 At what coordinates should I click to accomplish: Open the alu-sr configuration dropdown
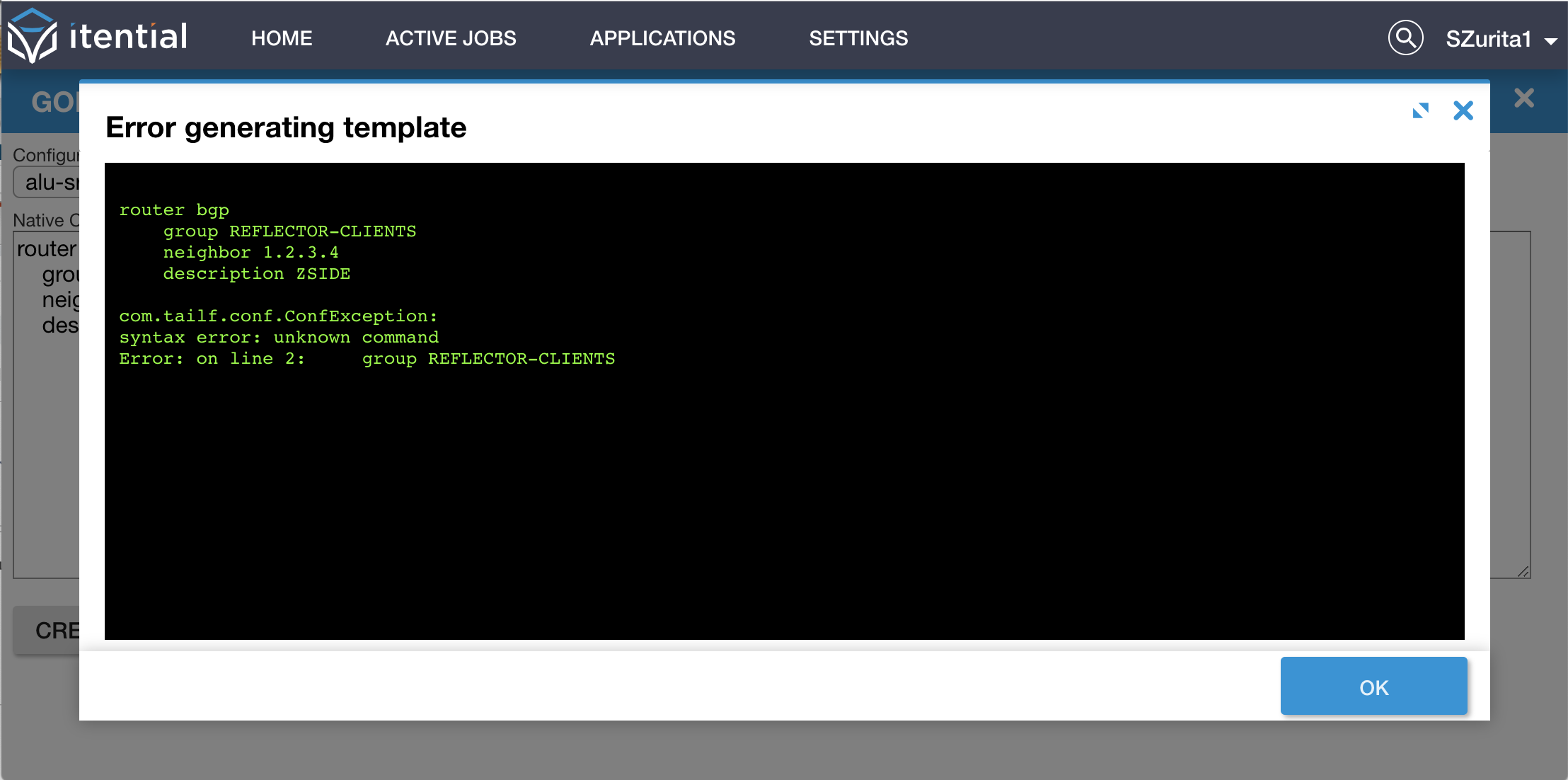click(47, 183)
